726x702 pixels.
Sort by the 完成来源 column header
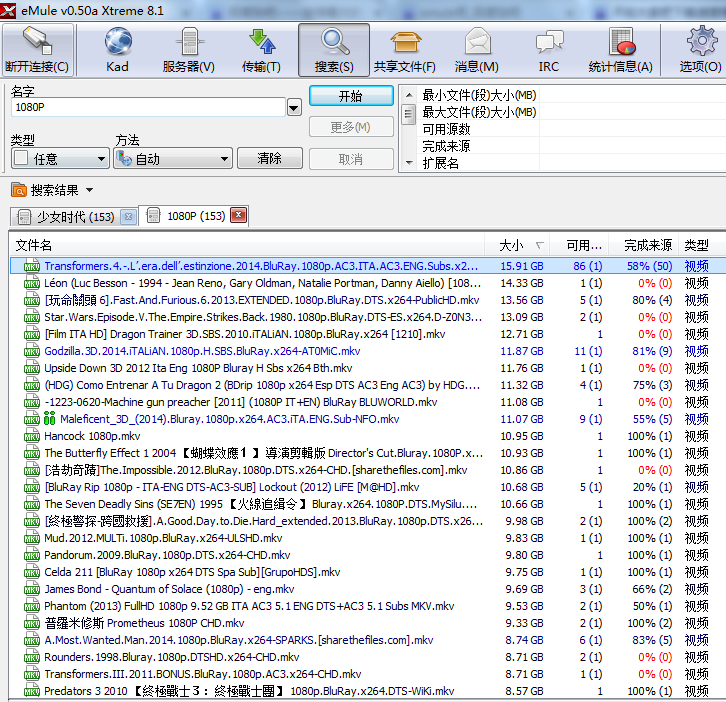(644, 245)
